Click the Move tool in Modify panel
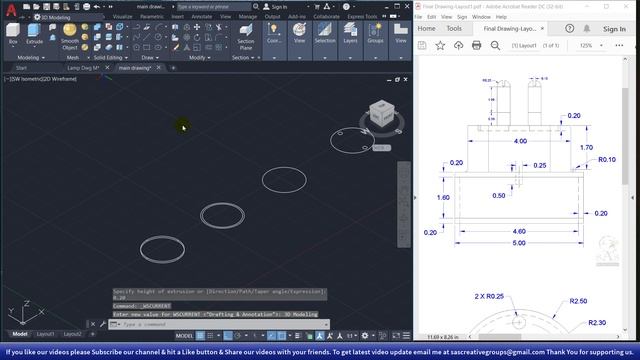Image resolution: width=640 pixels, height=360 pixels. [197, 27]
